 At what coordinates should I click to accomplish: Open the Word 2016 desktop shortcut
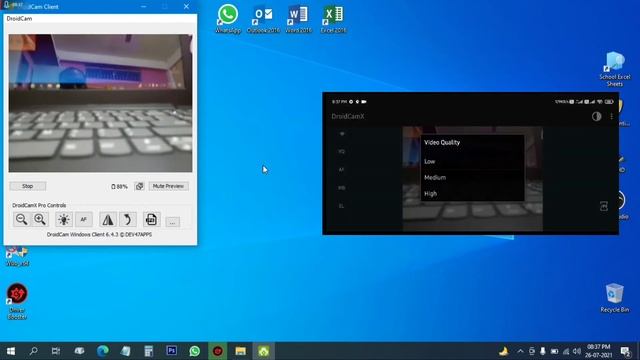click(x=298, y=19)
